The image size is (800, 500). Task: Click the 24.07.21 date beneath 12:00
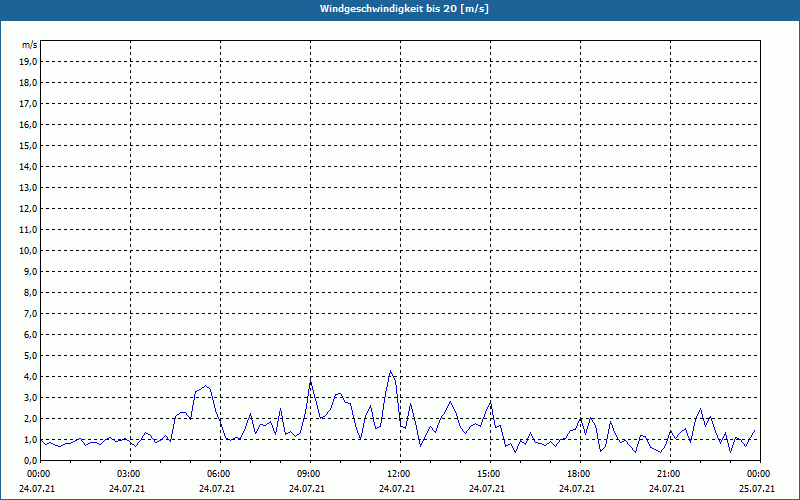pos(396,489)
